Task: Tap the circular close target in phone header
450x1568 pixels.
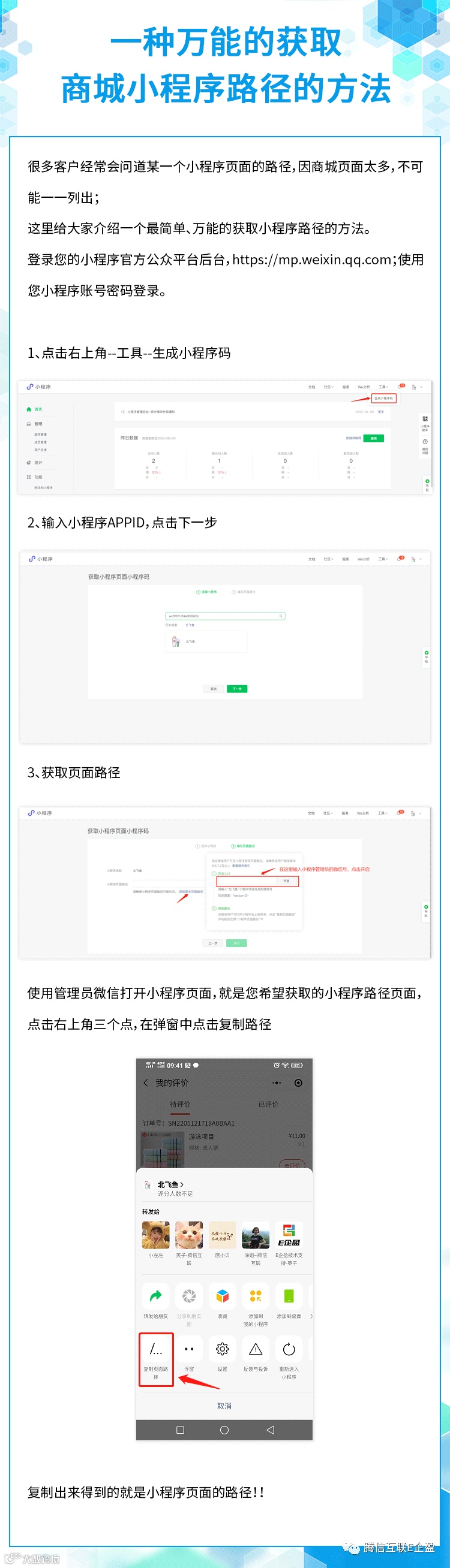Action: (x=298, y=1083)
